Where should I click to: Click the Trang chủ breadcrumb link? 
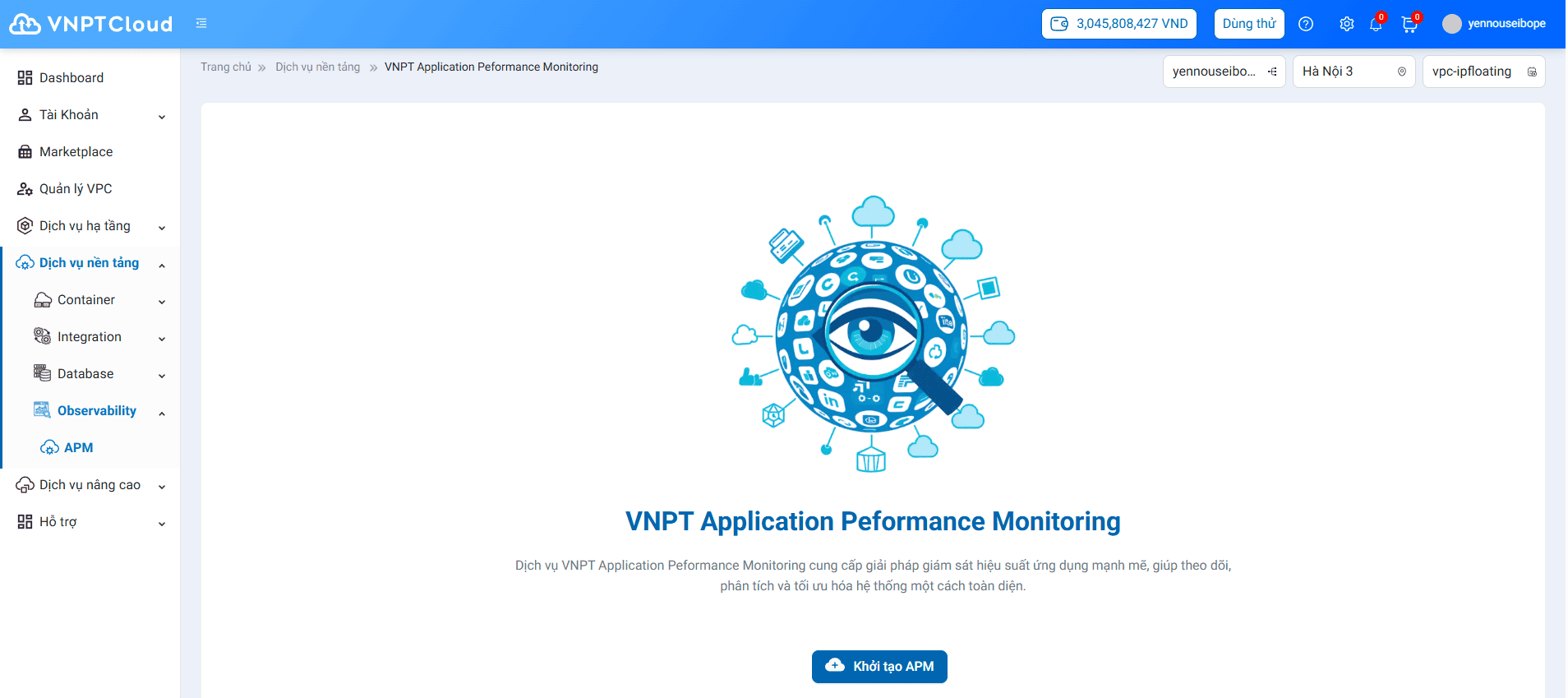click(226, 67)
